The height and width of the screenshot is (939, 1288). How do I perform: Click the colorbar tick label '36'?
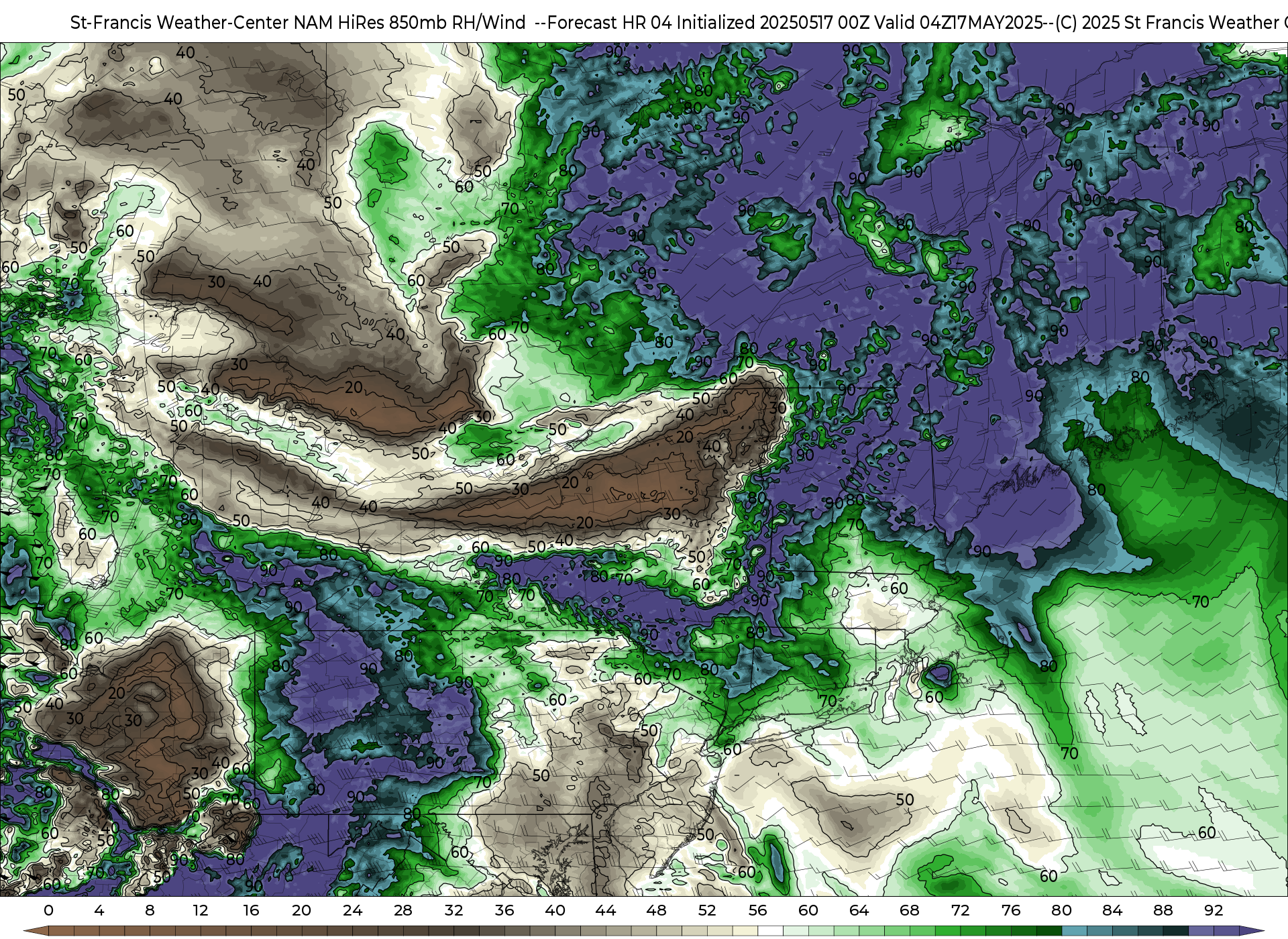(x=504, y=911)
